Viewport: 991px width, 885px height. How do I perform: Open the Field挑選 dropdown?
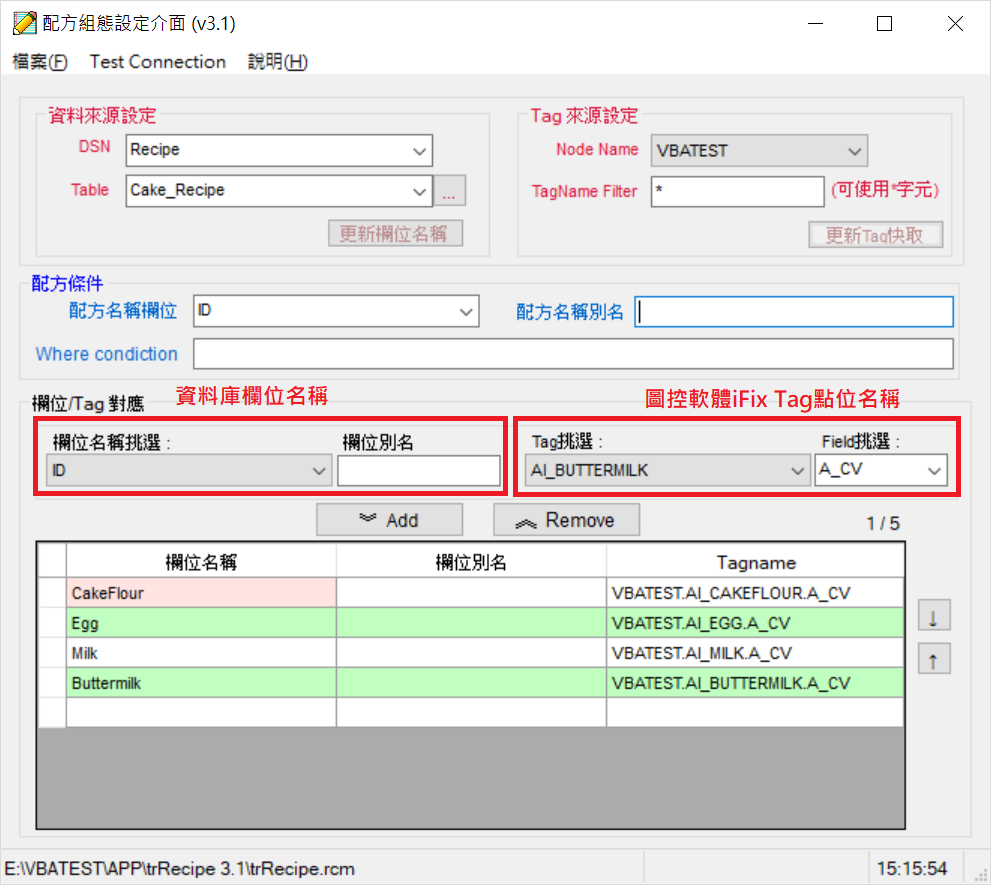[934, 471]
